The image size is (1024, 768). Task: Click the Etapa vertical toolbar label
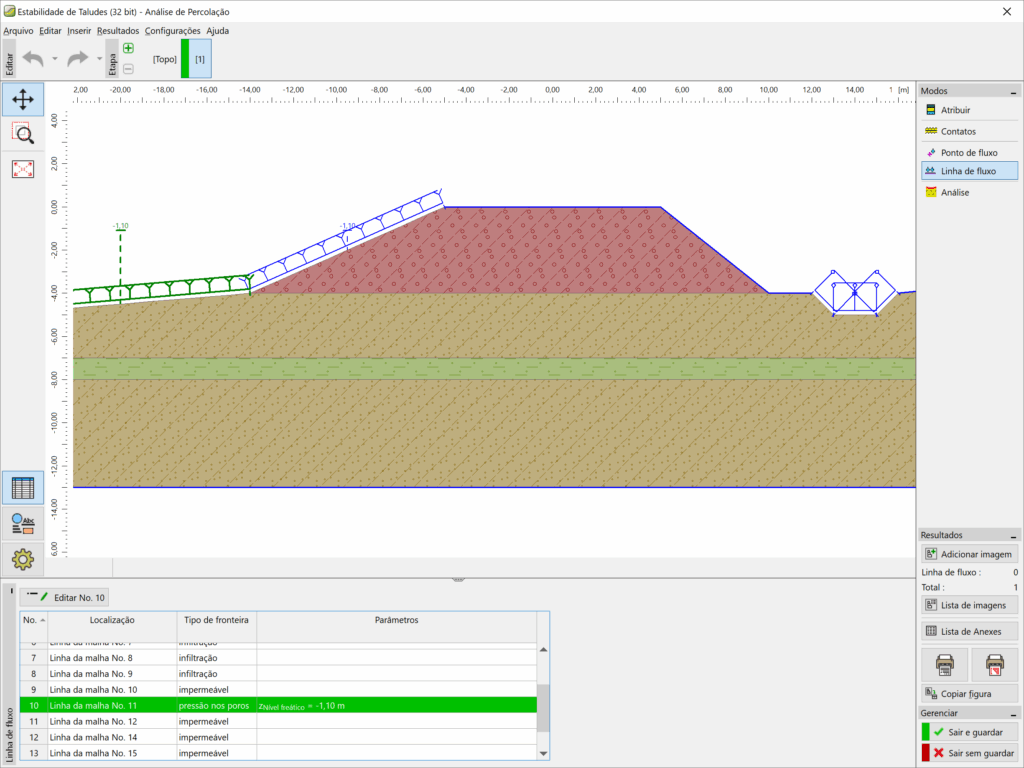click(112, 59)
